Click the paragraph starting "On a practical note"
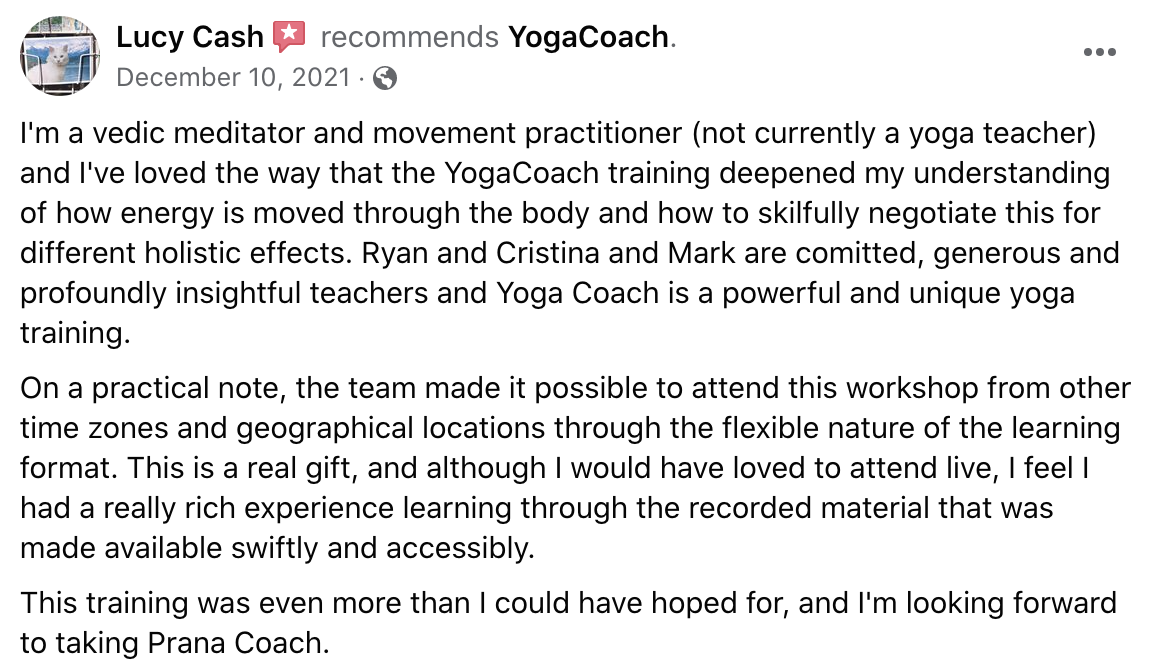 (x=575, y=468)
